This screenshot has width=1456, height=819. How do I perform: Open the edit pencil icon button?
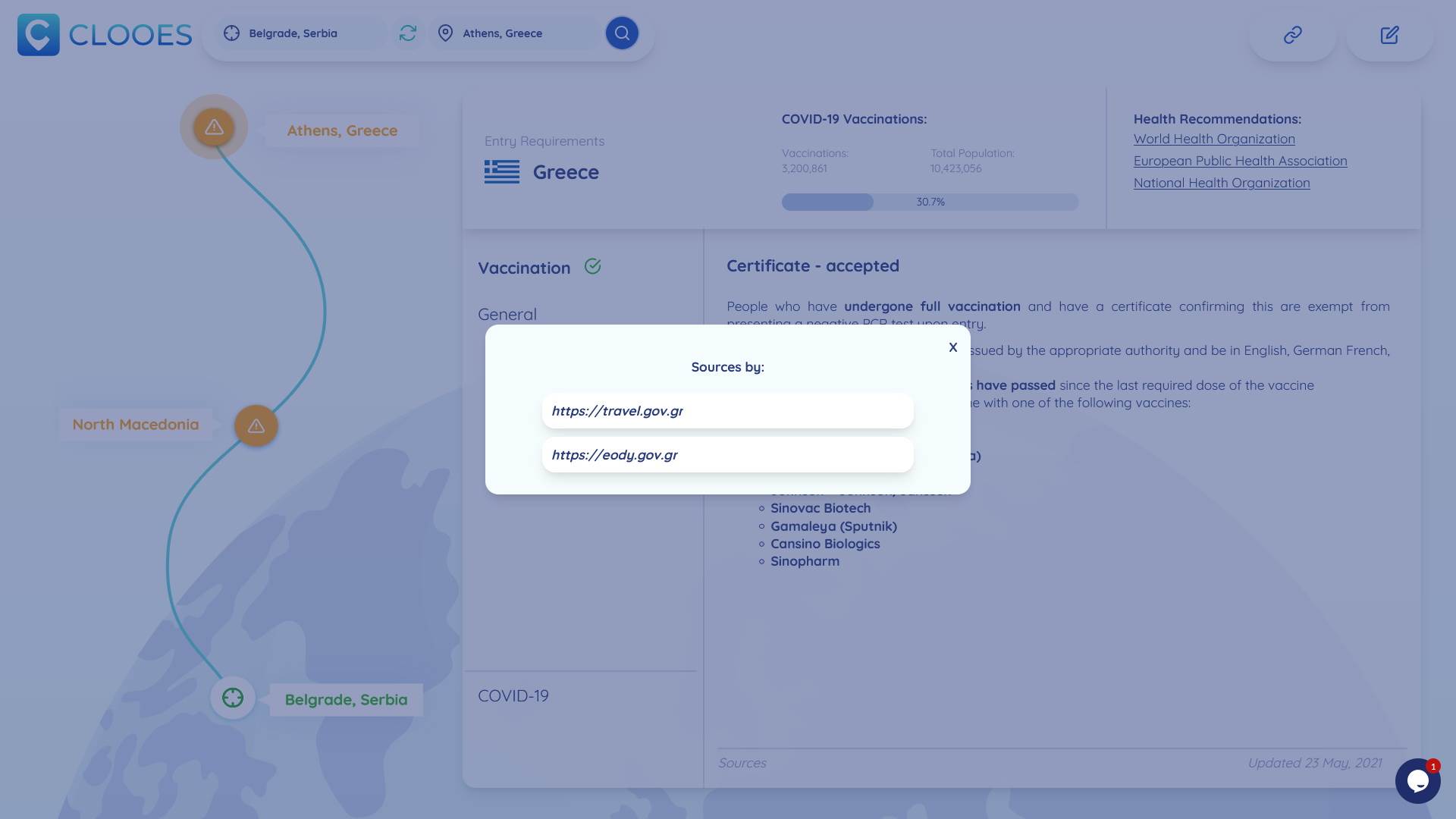(x=1389, y=35)
